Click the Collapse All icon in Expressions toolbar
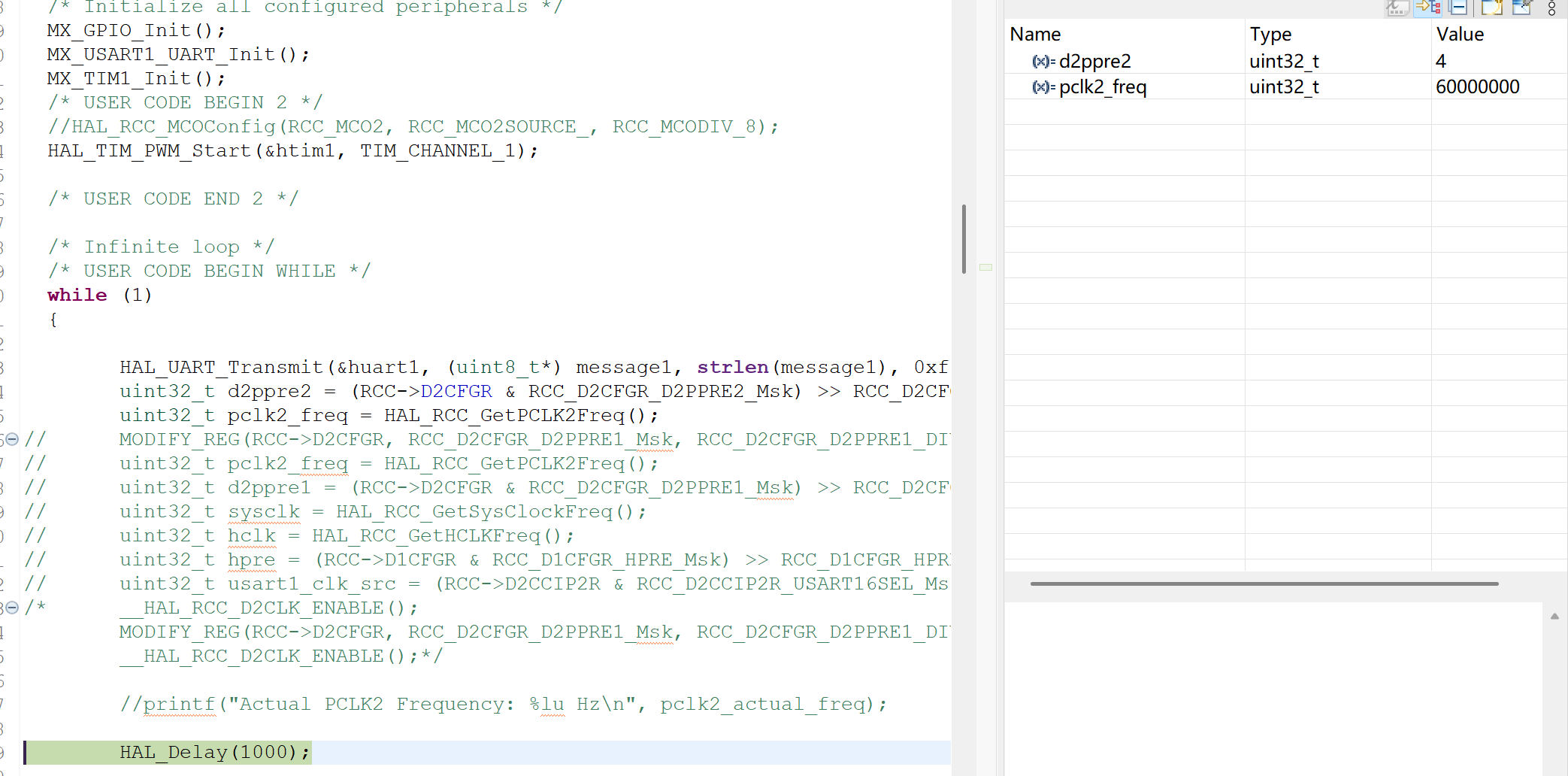The height and width of the screenshot is (776, 1568). 1458,8
